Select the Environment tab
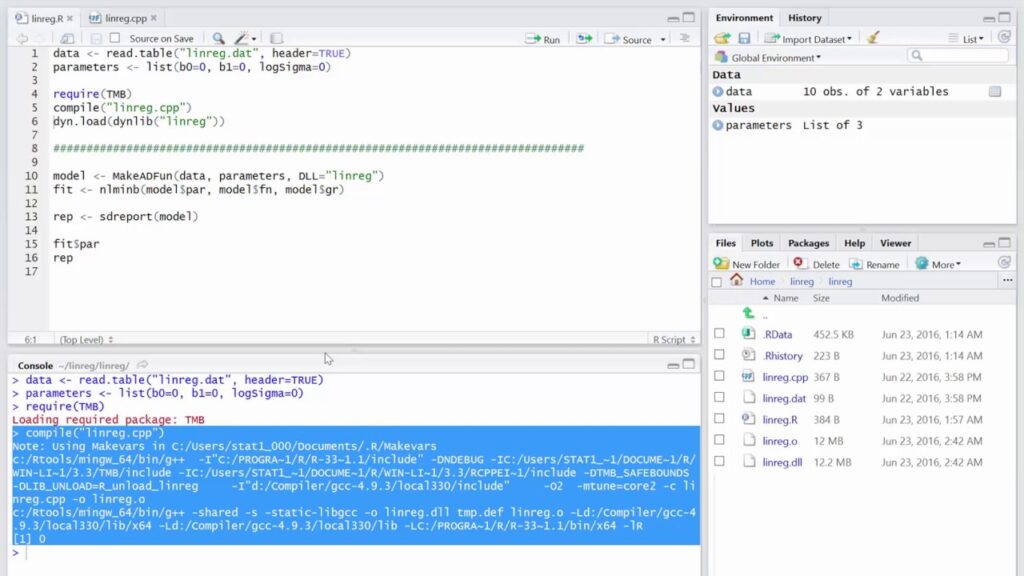The width and height of the screenshot is (1024, 576). pyautogui.click(x=744, y=18)
